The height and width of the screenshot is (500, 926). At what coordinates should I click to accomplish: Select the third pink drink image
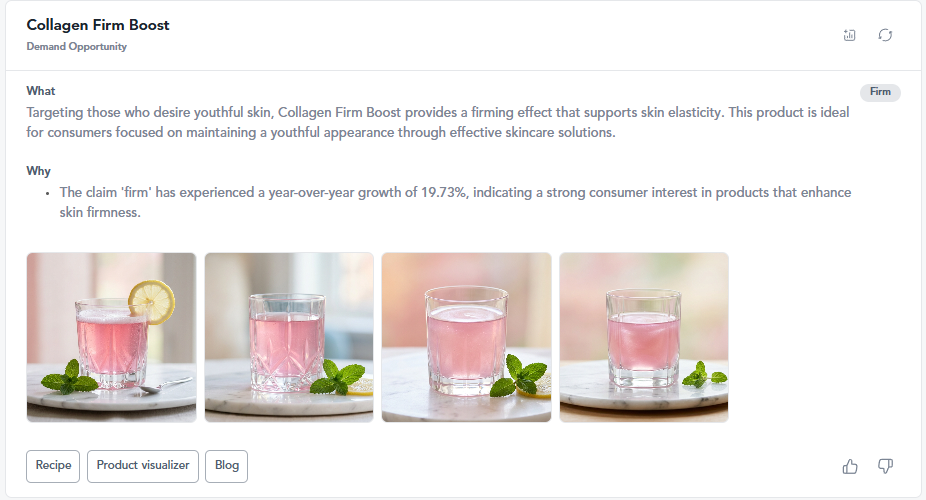point(467,338)
